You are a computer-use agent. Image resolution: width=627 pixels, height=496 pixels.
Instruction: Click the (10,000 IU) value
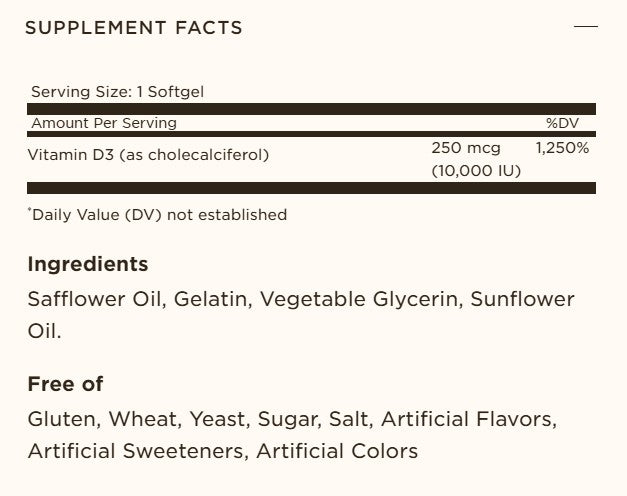476,171
